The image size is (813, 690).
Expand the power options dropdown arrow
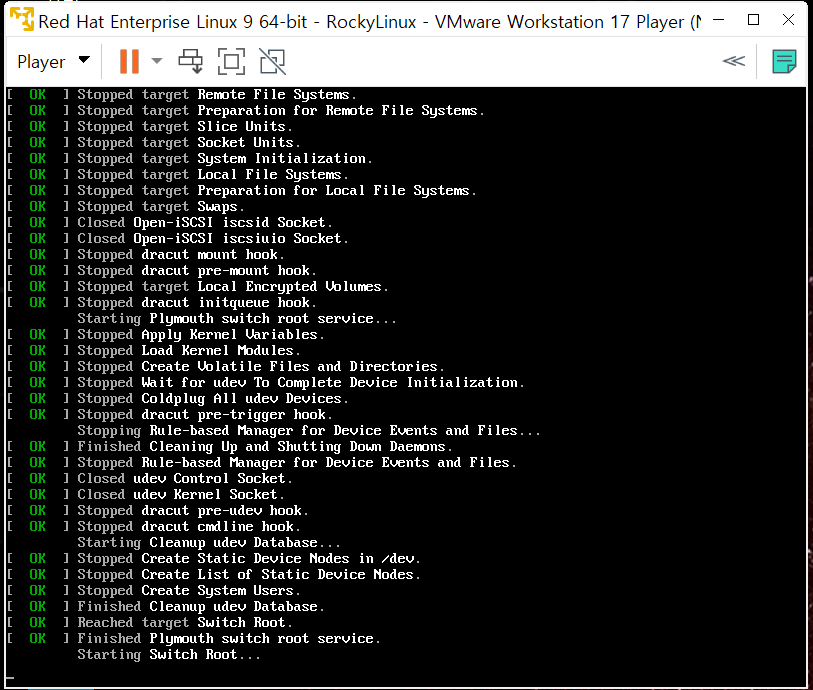[157, 61]
